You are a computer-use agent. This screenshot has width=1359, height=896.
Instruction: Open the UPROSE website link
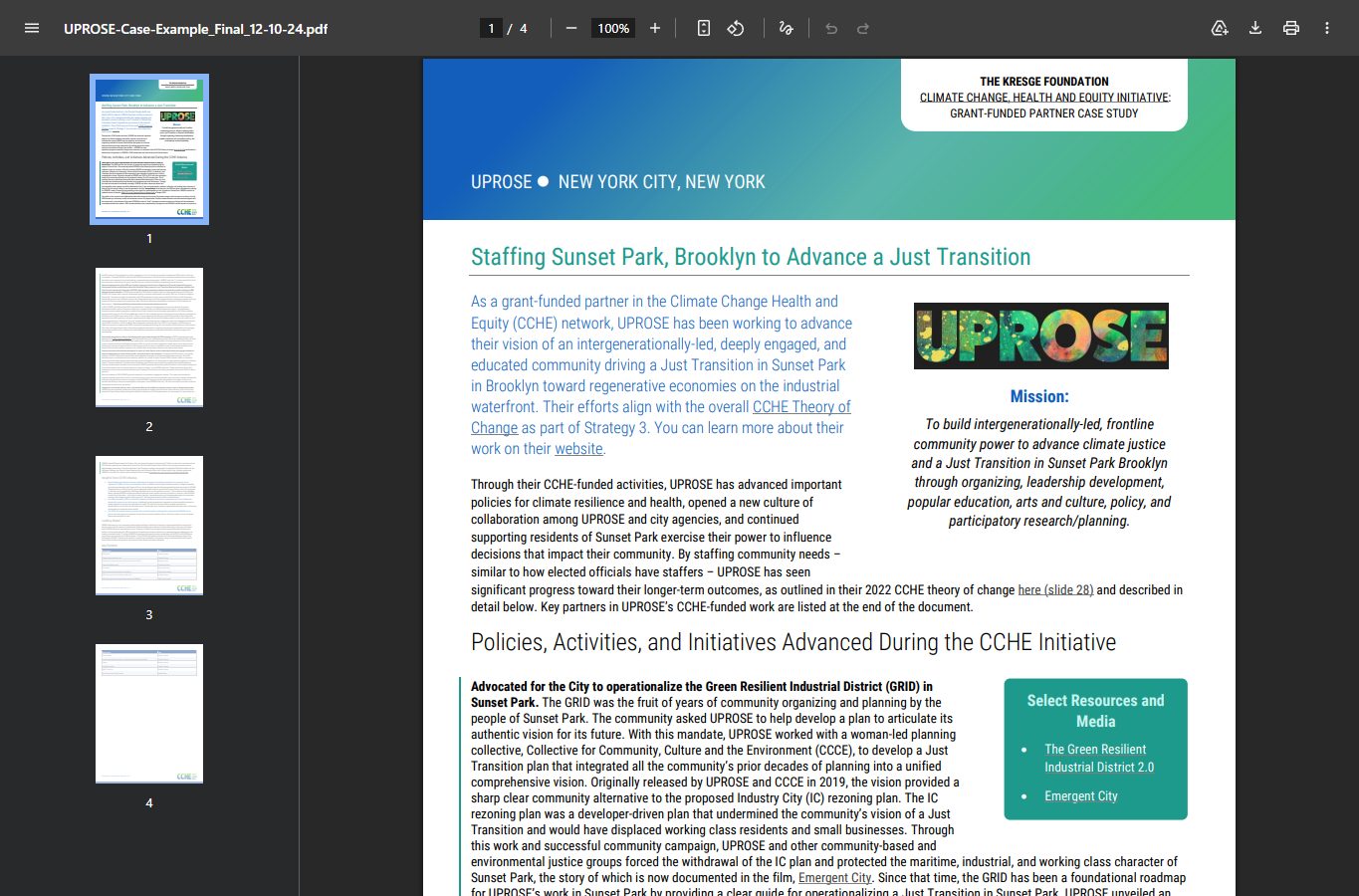click(578, 449)
